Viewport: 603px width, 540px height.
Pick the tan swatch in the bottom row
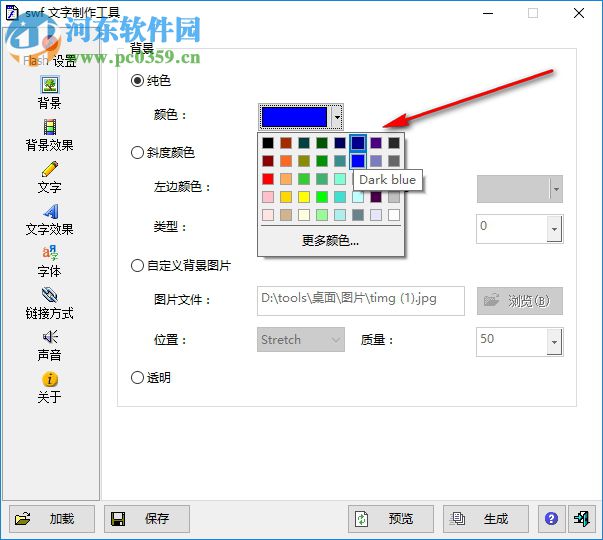click(286, 215)
